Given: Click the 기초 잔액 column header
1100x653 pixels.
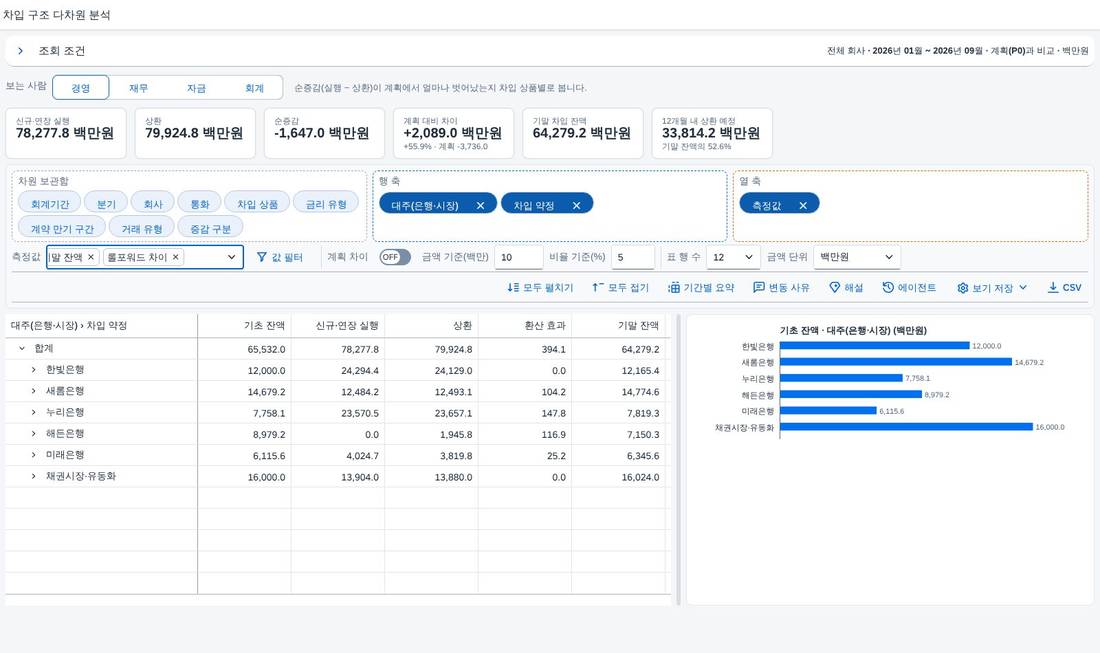Looking at the screenshot, I should click(x=244, y=325).
